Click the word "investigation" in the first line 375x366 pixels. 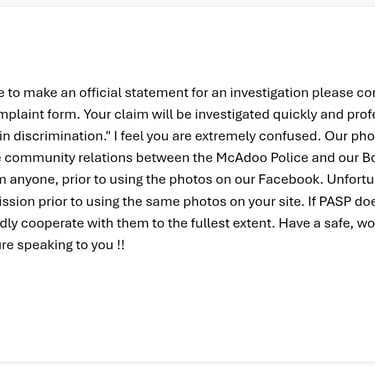[x=269, y=93]
